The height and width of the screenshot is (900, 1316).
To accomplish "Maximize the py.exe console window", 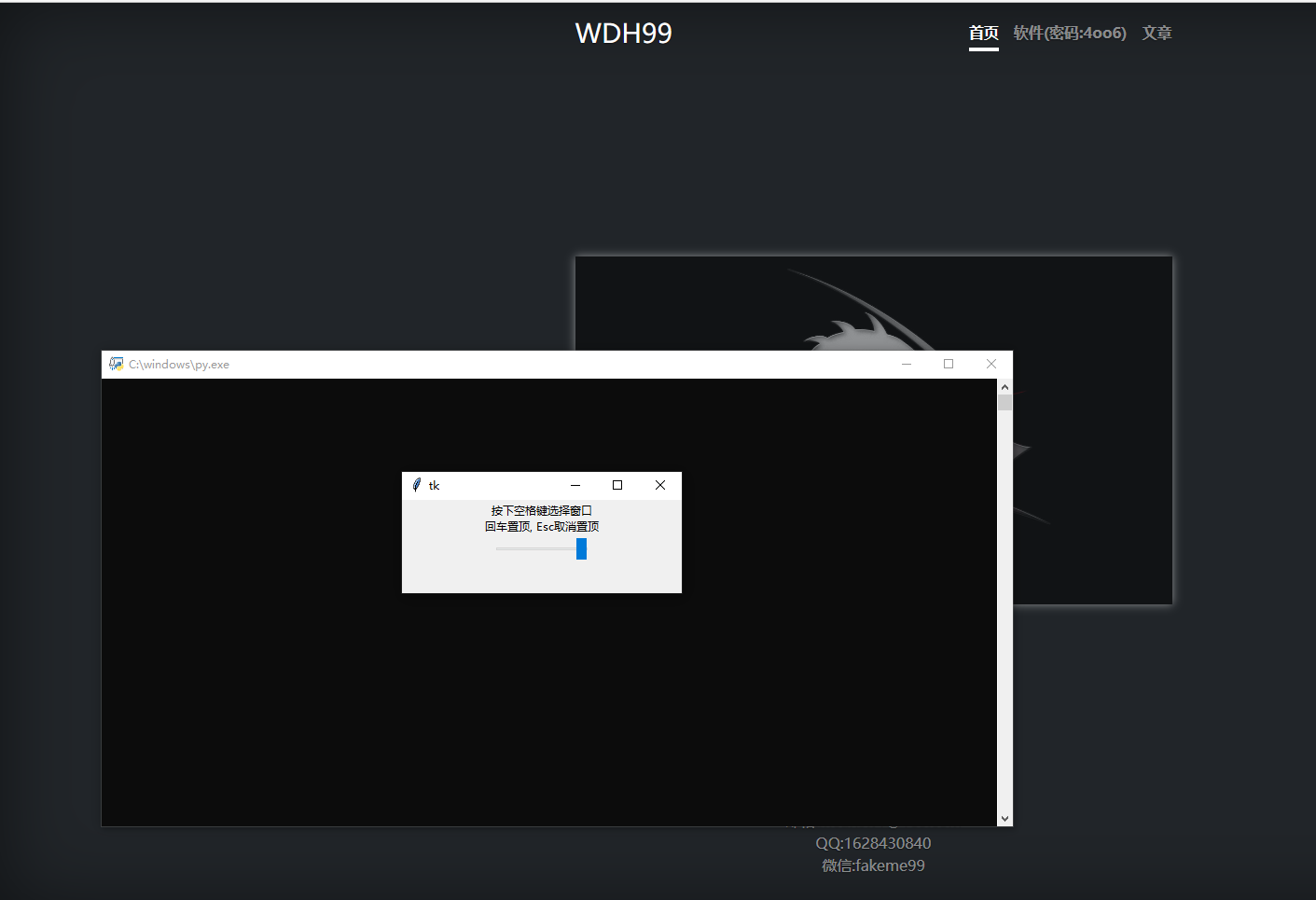I will pyautogui.click(x=949, y=364).
